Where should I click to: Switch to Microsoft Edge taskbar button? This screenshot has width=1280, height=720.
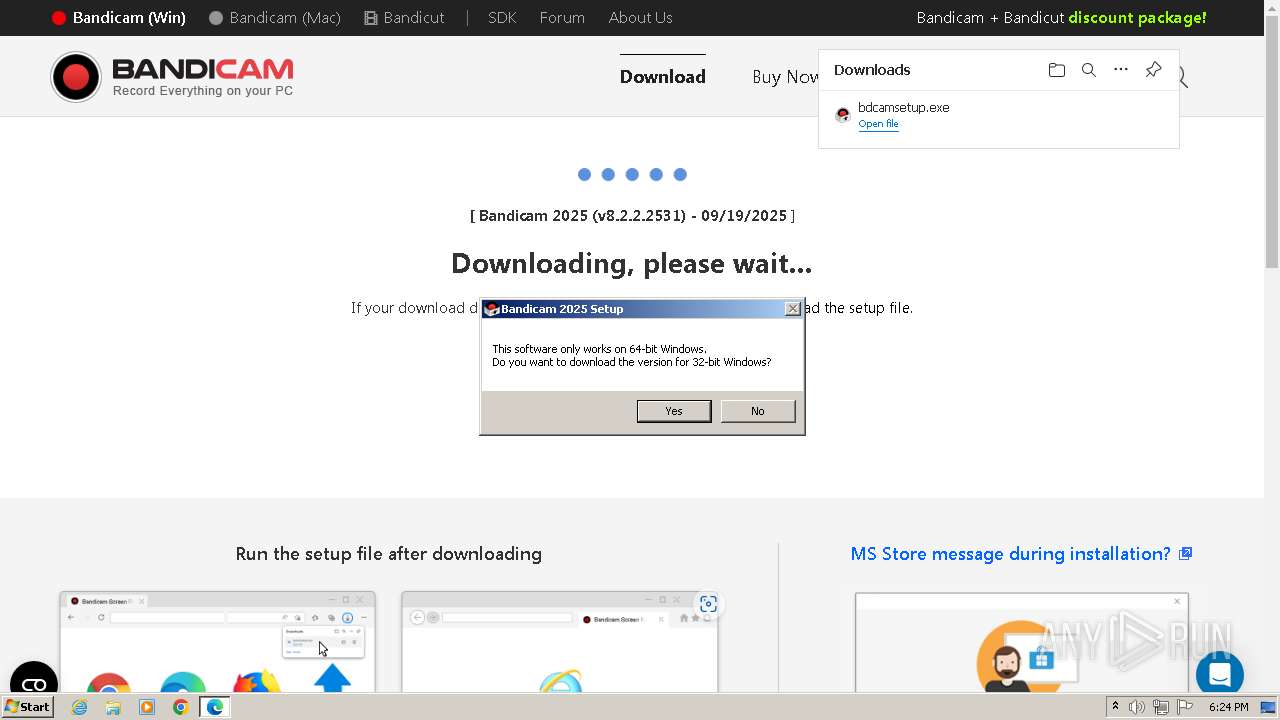214,707
